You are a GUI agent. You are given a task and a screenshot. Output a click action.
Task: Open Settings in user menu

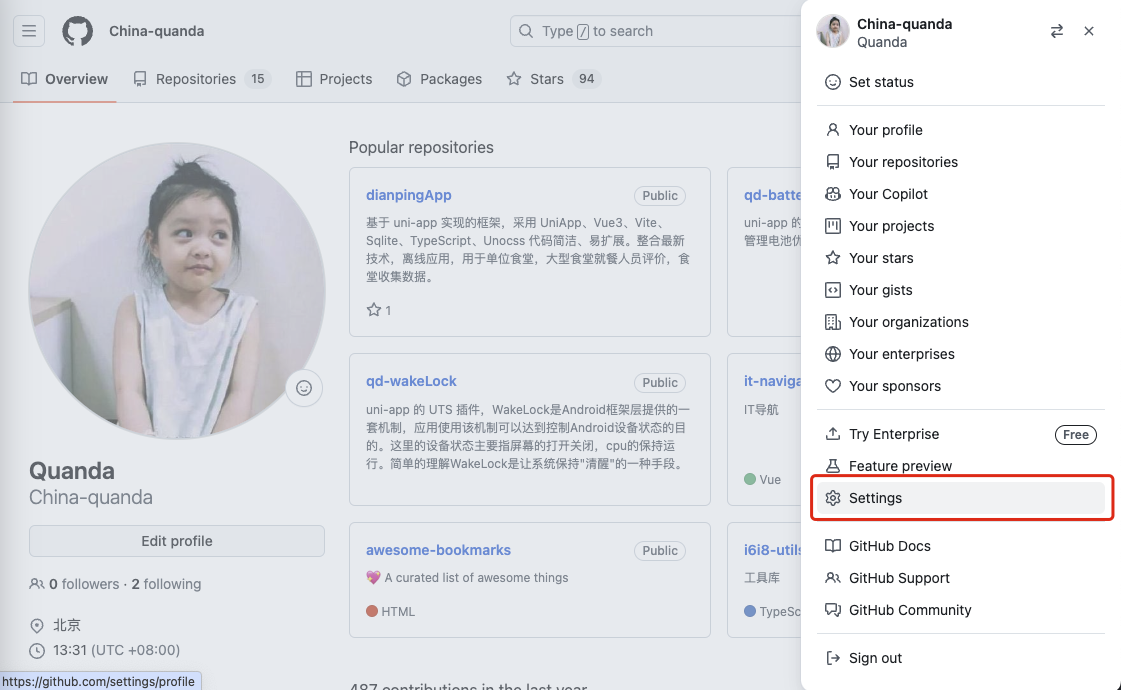(875, 498)
